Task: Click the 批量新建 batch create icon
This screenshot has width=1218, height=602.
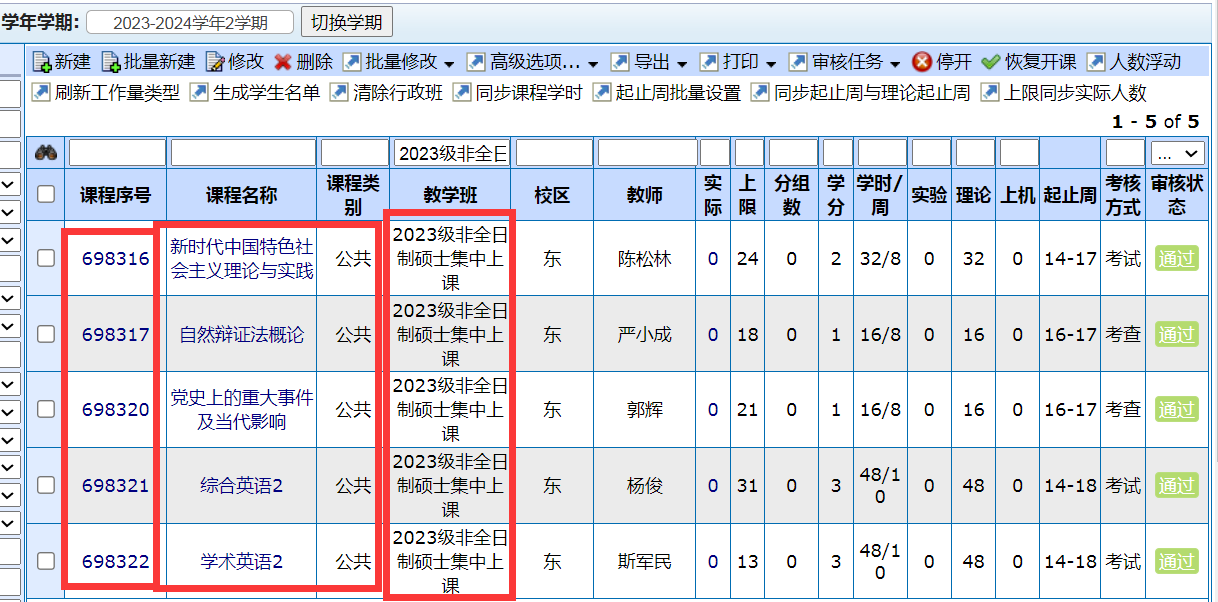Action: [x=111, y=62]
